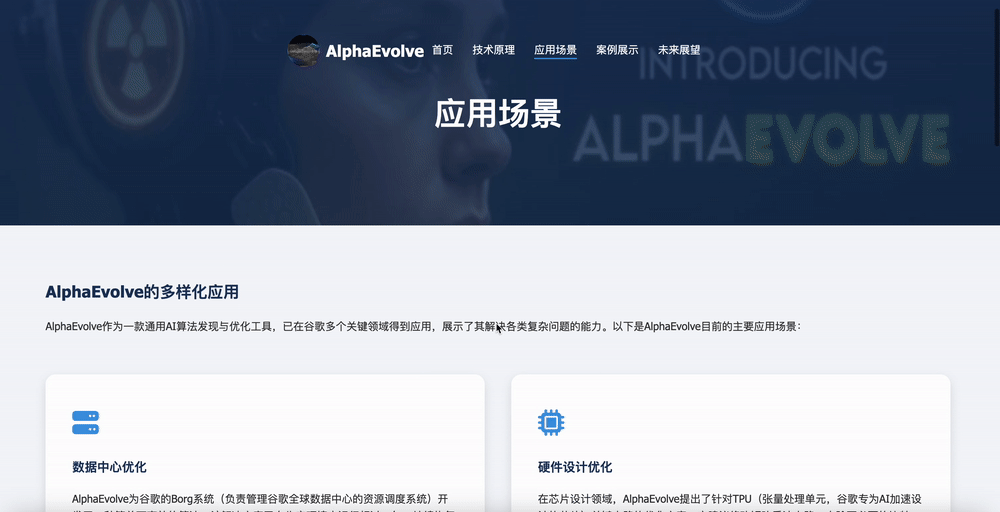This screenshot has height=512, width=1000.
Task: Click the AlphaEvolve的多样化应用 section heading
Action: click(142, 292)
